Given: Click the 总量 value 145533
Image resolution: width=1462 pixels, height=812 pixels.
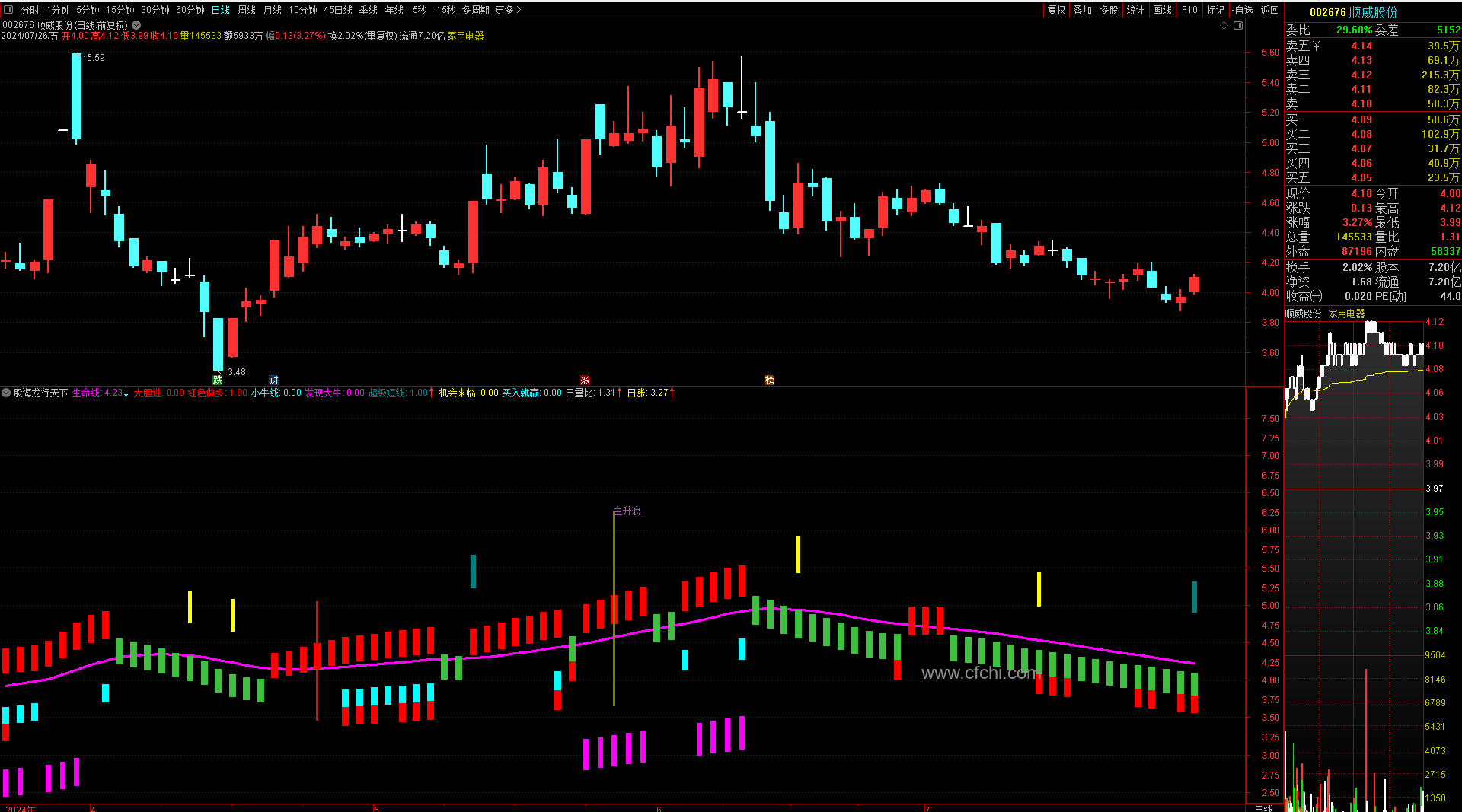Looking at the screenshot, I should 1354,237.
